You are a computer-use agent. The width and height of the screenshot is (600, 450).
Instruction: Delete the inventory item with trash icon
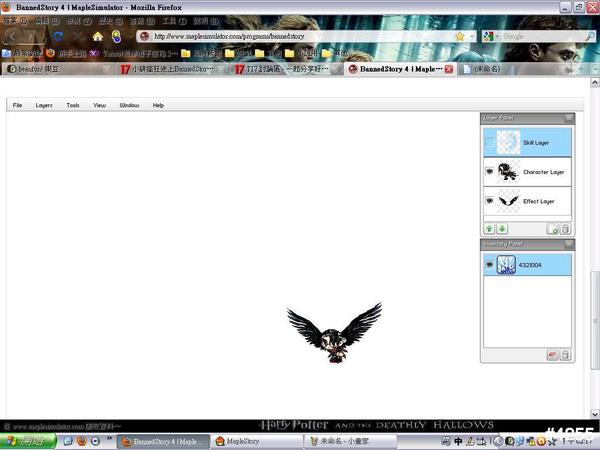[x=565, y=355]
